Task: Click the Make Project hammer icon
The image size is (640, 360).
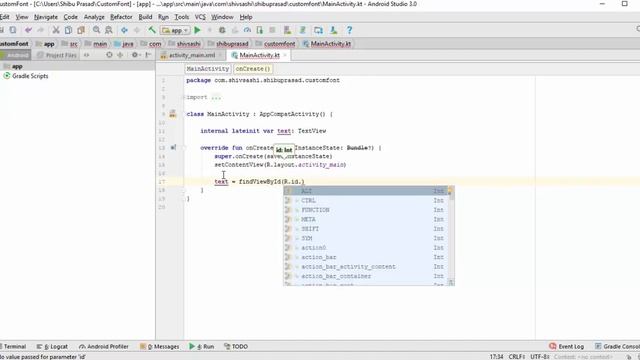Action: (x=152, y=30)
